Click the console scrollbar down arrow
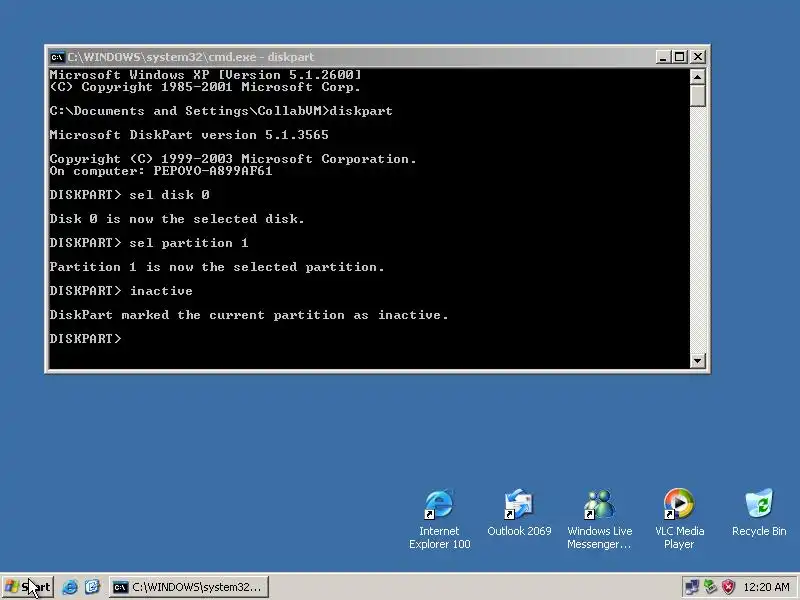800x600 pixels. (697, 361)
